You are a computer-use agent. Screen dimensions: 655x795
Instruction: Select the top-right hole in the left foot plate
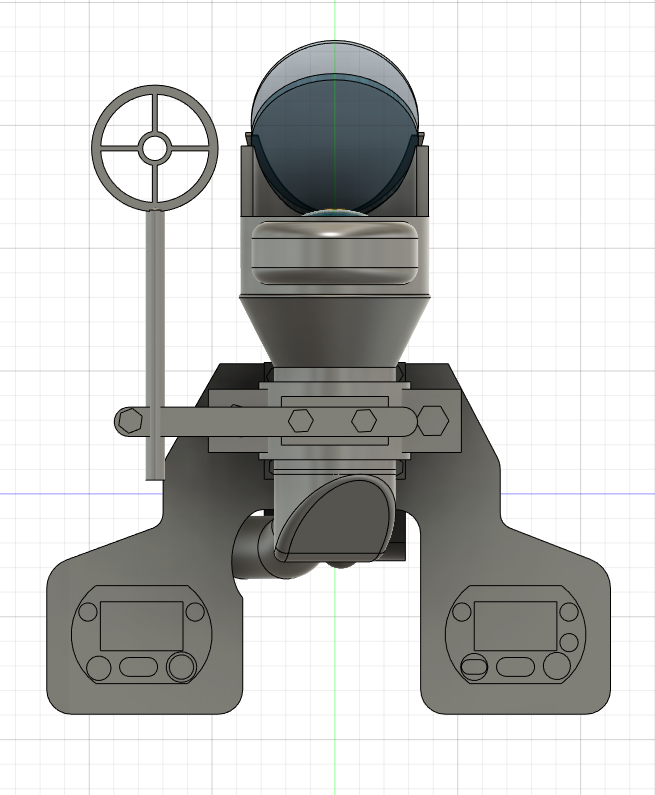(195, 611)
